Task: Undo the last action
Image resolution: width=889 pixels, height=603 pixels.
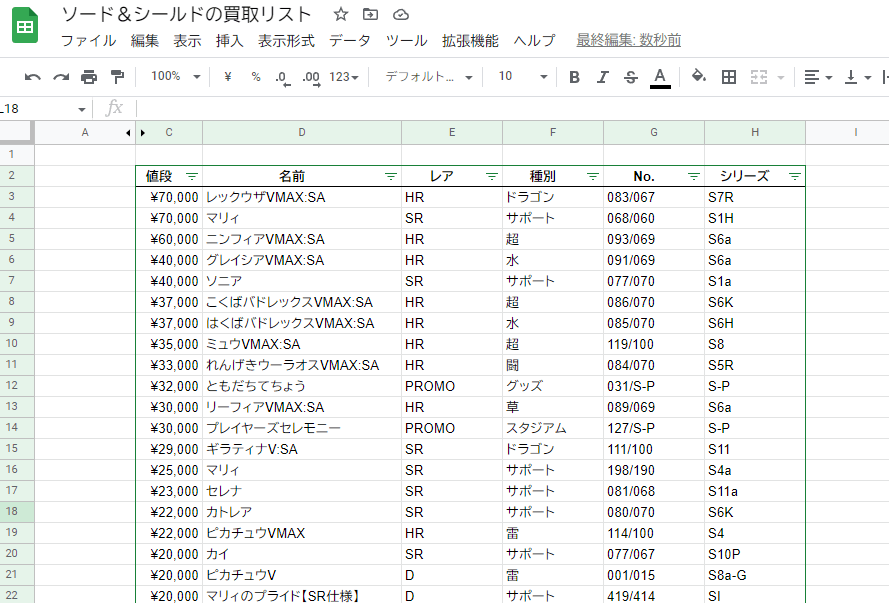Action: tap(33, 77)
